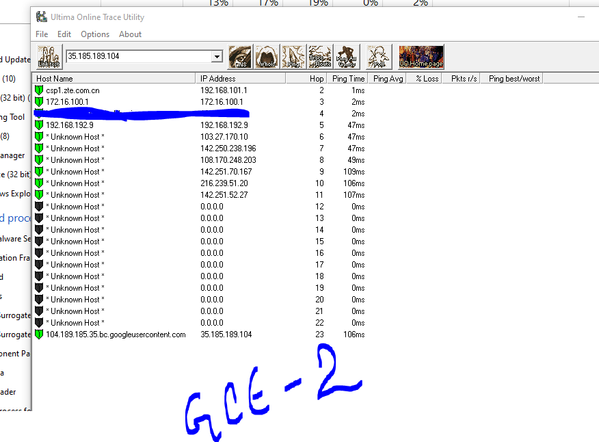Screen dimensions: 599x442
Task: Open the Options menu
Action: click(95, 34)
